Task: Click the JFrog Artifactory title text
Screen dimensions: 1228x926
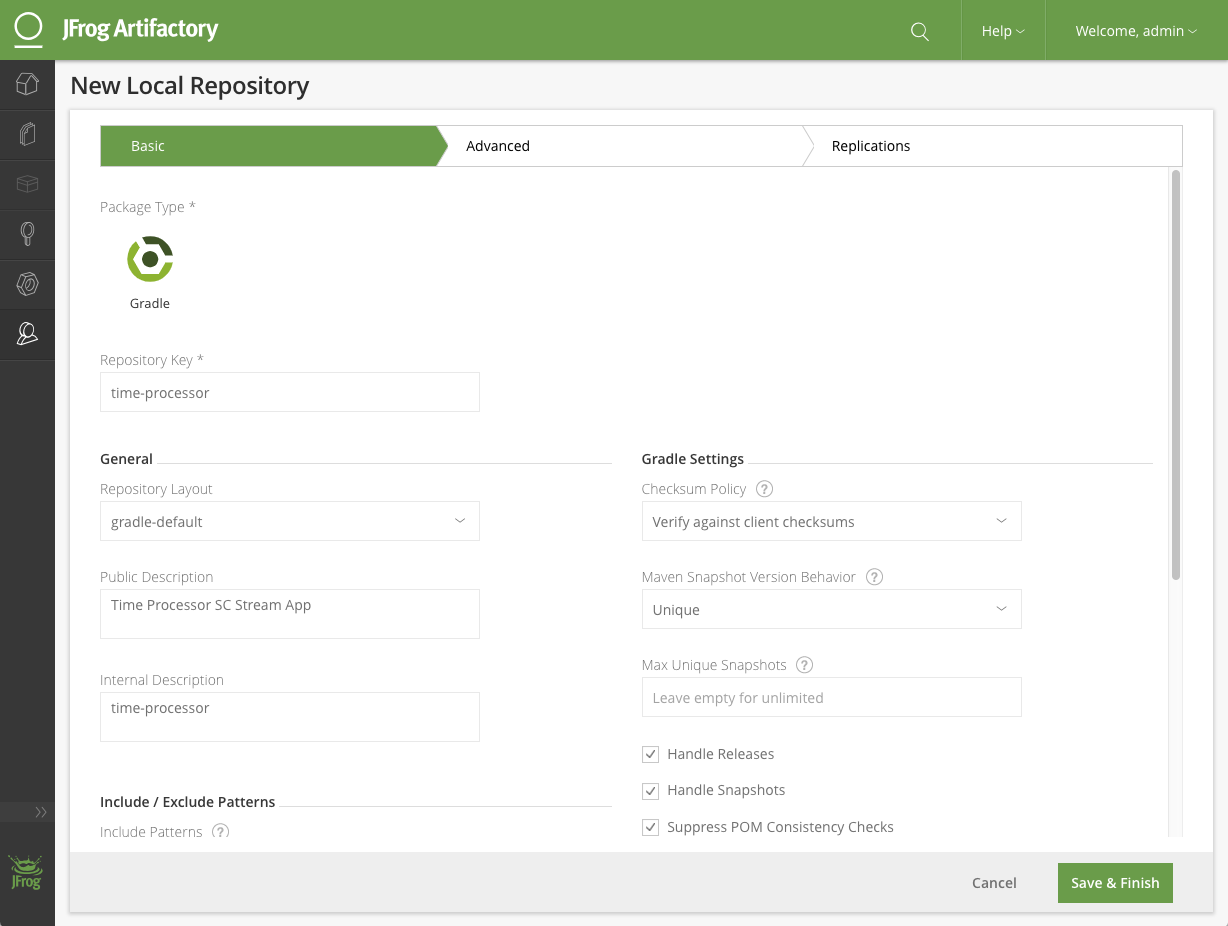Action: [140, 29]
